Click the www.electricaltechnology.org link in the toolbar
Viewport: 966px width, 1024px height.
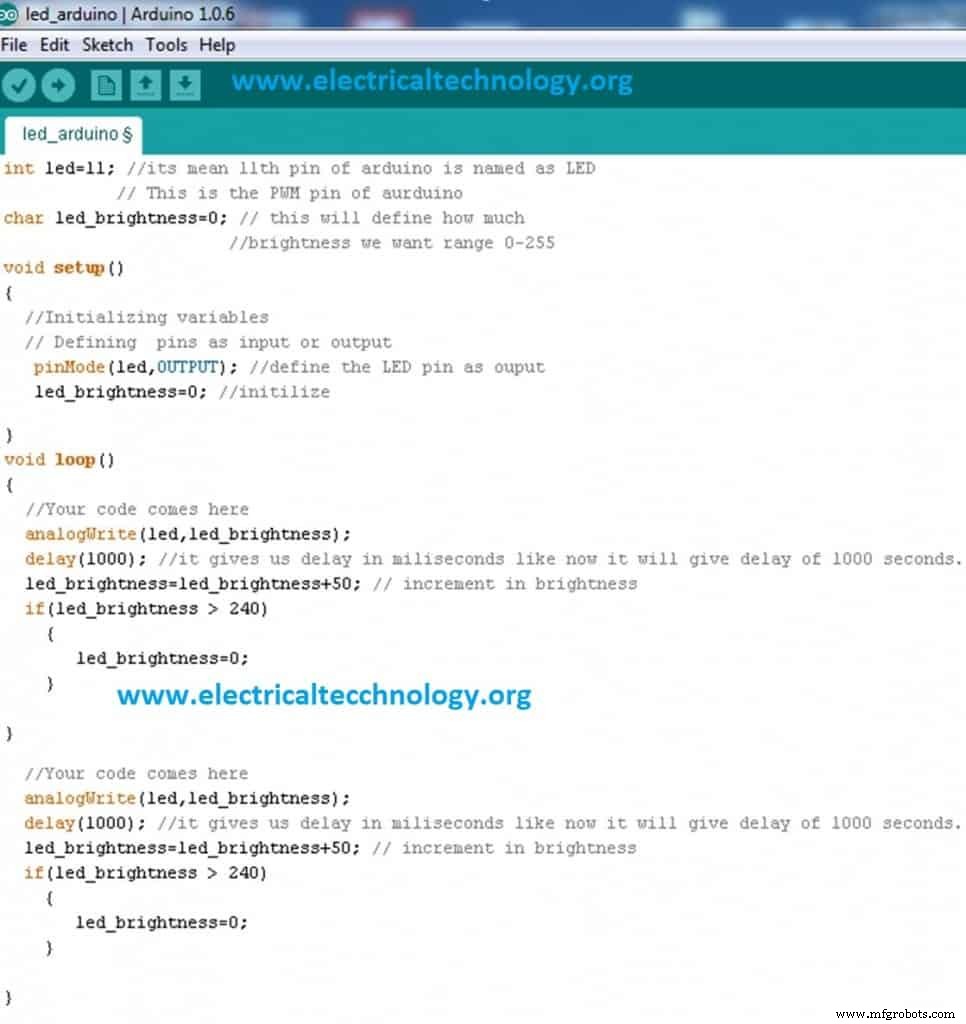pos(434,80)
